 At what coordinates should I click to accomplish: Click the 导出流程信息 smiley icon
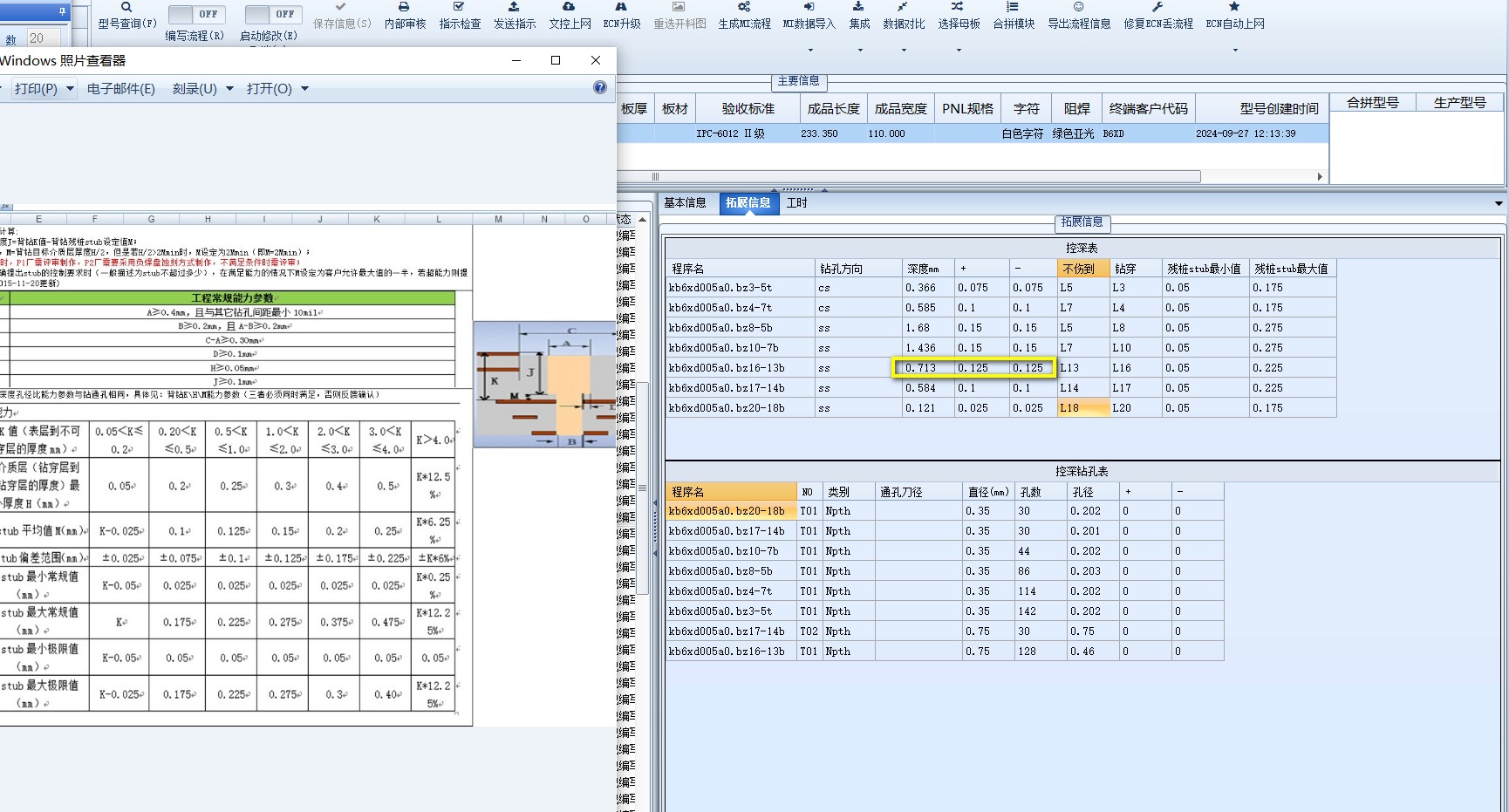(x=1078, y=7)
